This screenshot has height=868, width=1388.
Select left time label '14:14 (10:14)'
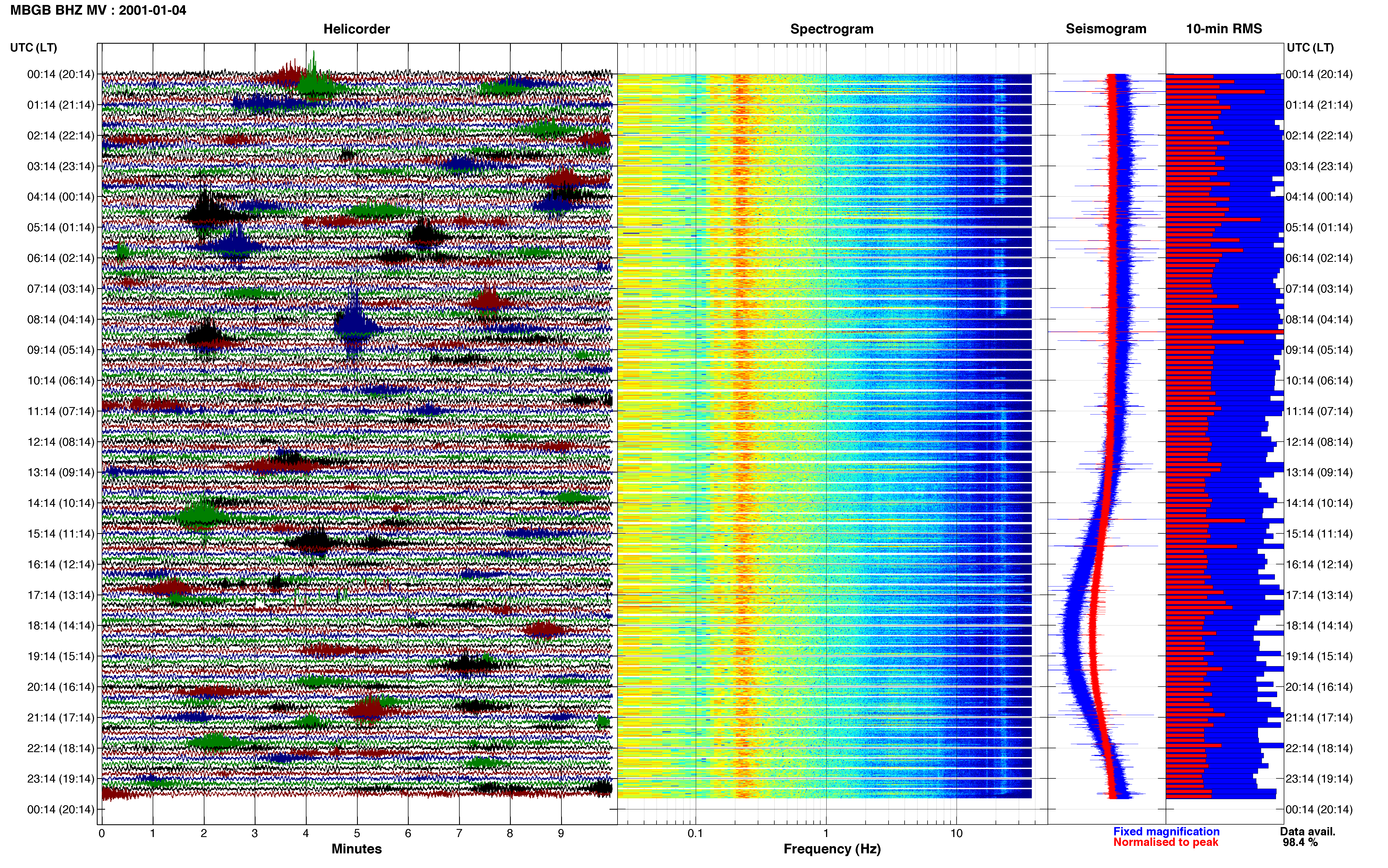[61, 504]
